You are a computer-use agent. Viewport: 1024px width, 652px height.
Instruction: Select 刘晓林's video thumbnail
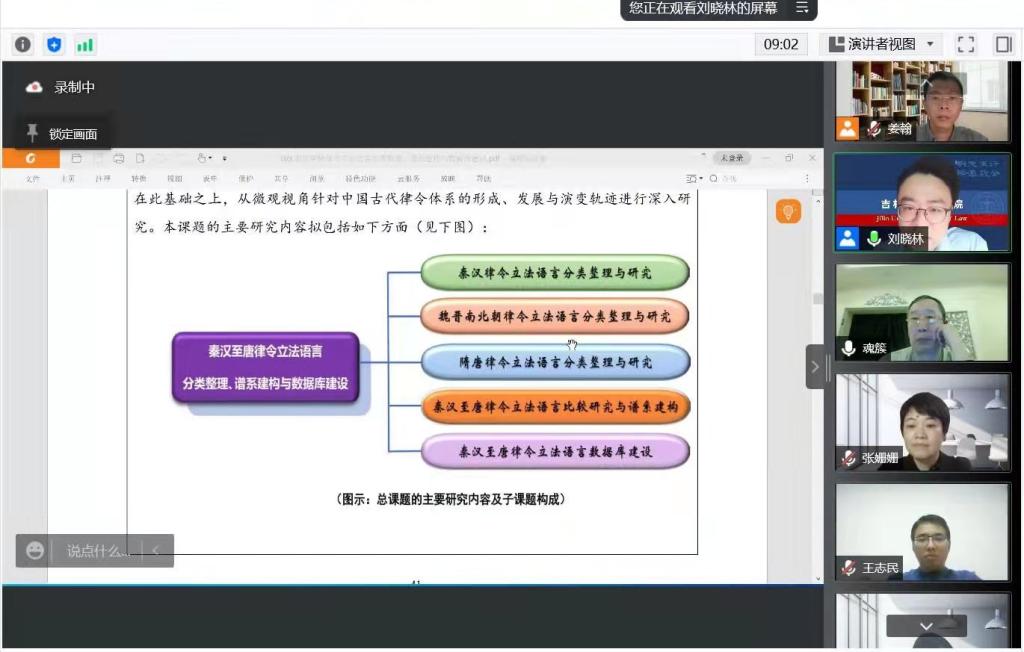(x=922, y=202)
